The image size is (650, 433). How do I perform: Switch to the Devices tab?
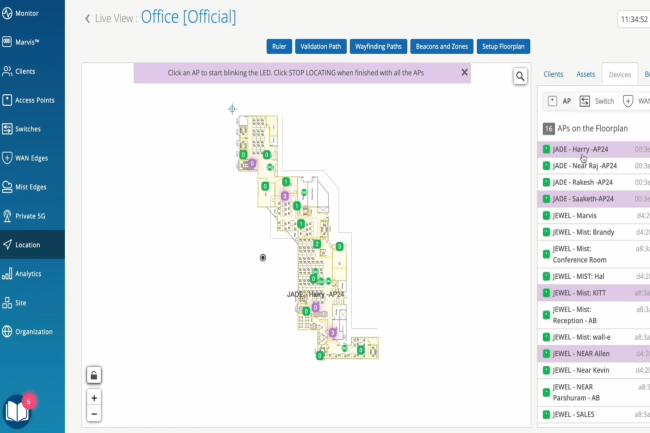(x=620, y=75)
